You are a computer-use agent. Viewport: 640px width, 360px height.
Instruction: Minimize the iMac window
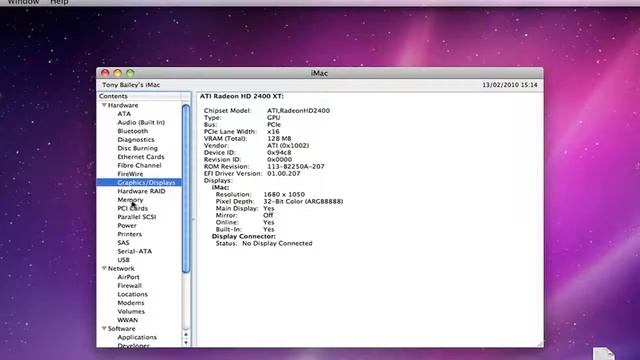point(118,73)
